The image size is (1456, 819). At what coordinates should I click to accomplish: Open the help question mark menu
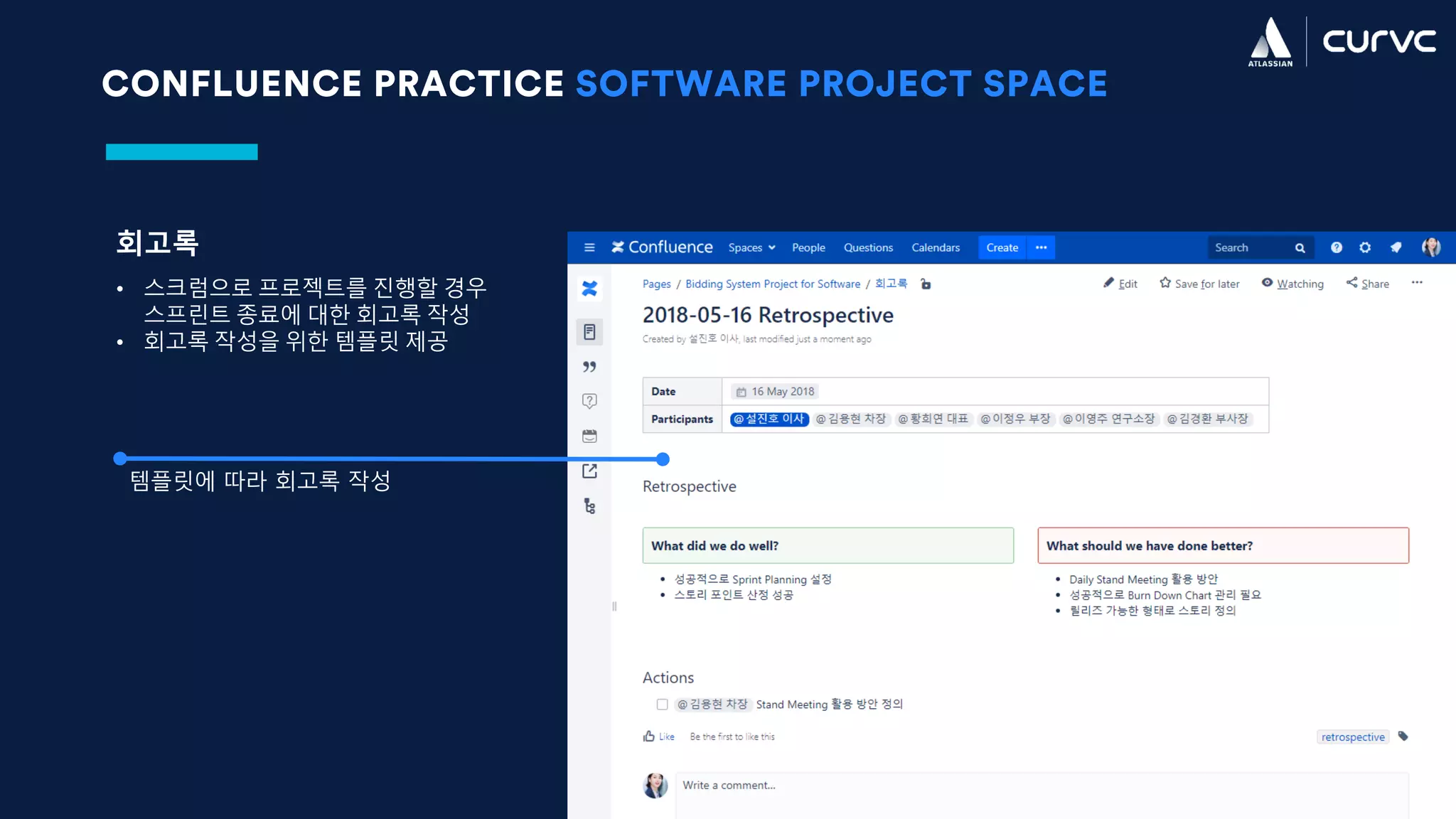1337,247
